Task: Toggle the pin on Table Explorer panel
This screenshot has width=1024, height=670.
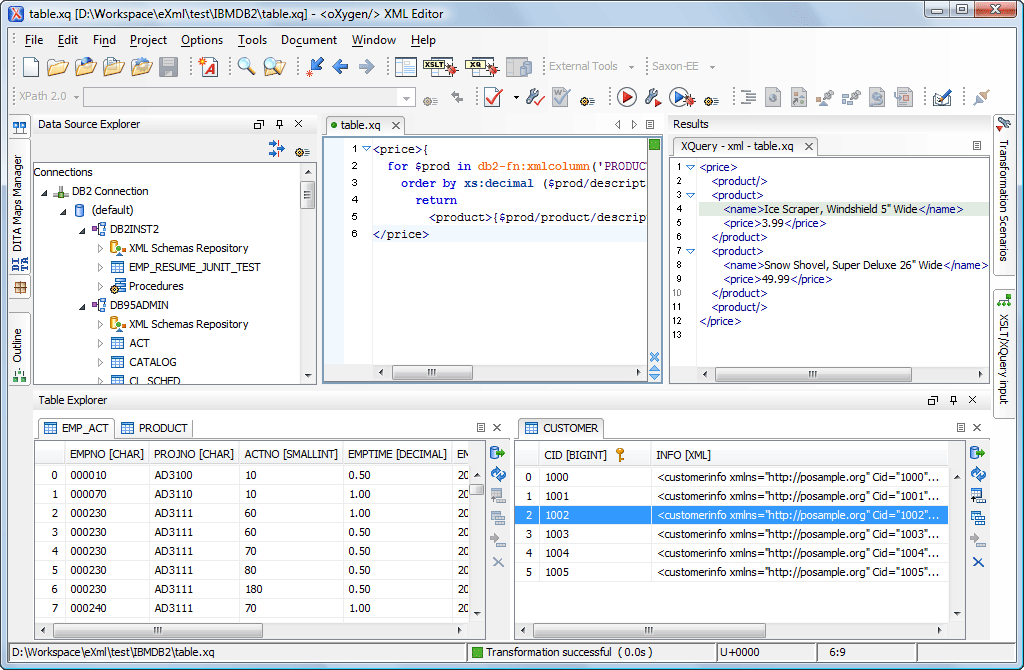Action: pos(952,400)
